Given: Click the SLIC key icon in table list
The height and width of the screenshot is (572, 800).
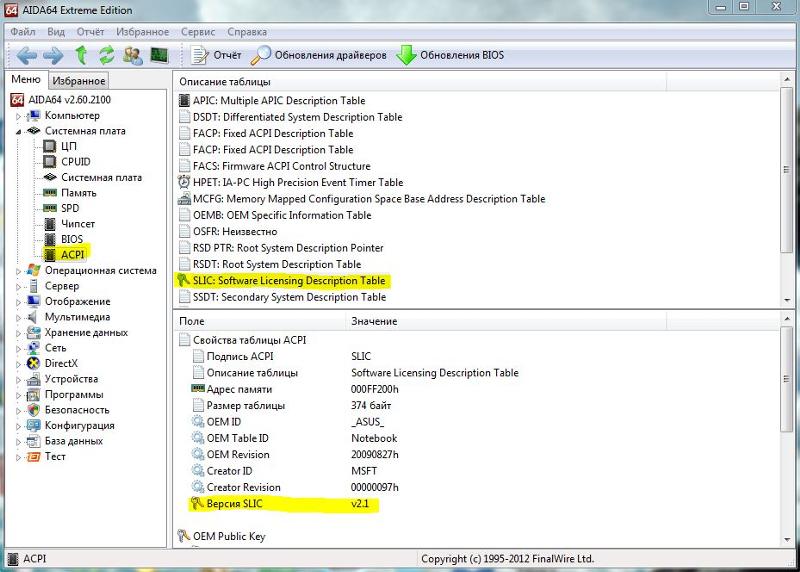Looking at the screenshot, I should (x=184, y=280).
